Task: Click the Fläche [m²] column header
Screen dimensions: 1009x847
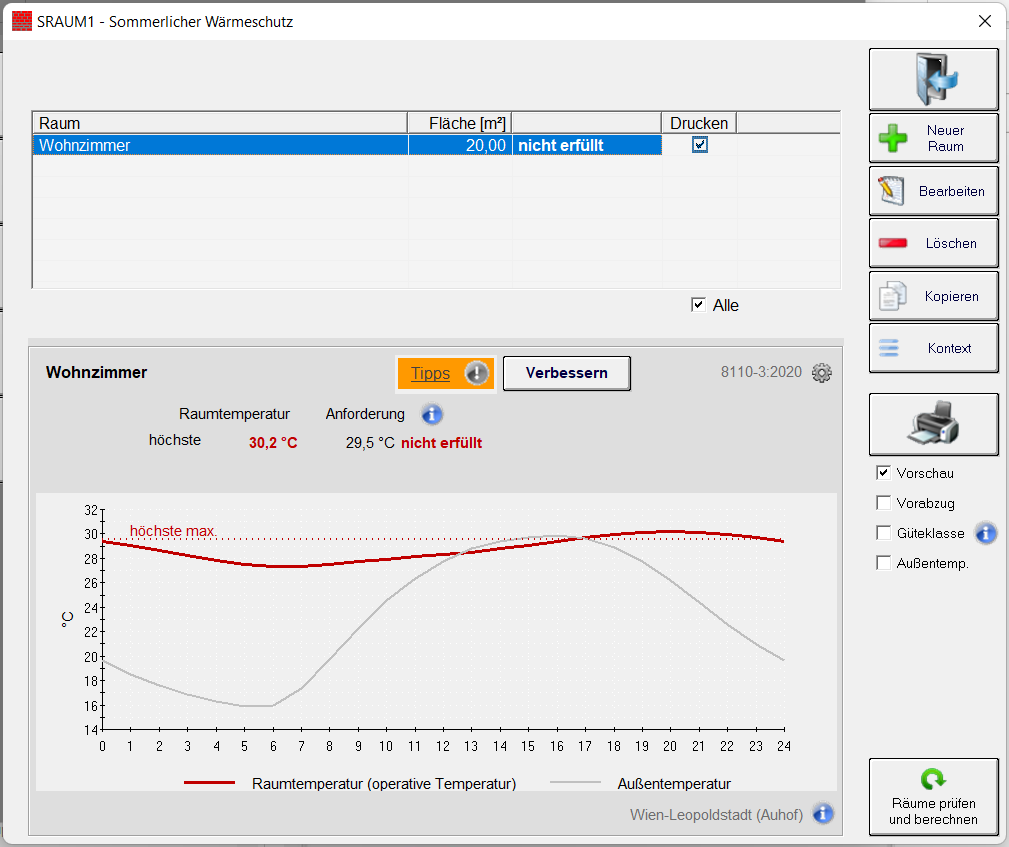Action: 459,123
